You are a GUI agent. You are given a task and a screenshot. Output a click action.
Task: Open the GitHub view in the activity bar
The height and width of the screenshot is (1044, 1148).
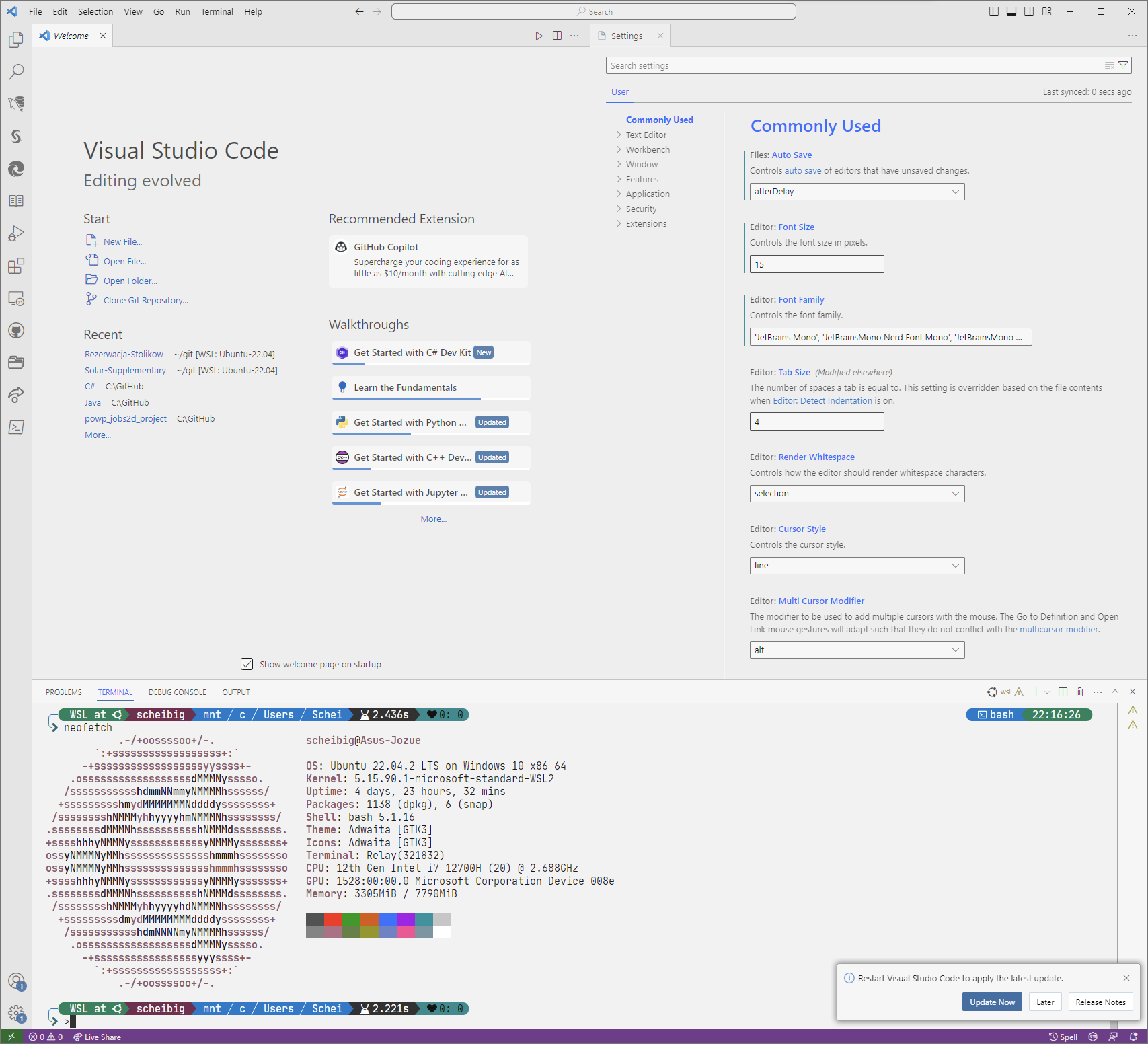[16, 330]
